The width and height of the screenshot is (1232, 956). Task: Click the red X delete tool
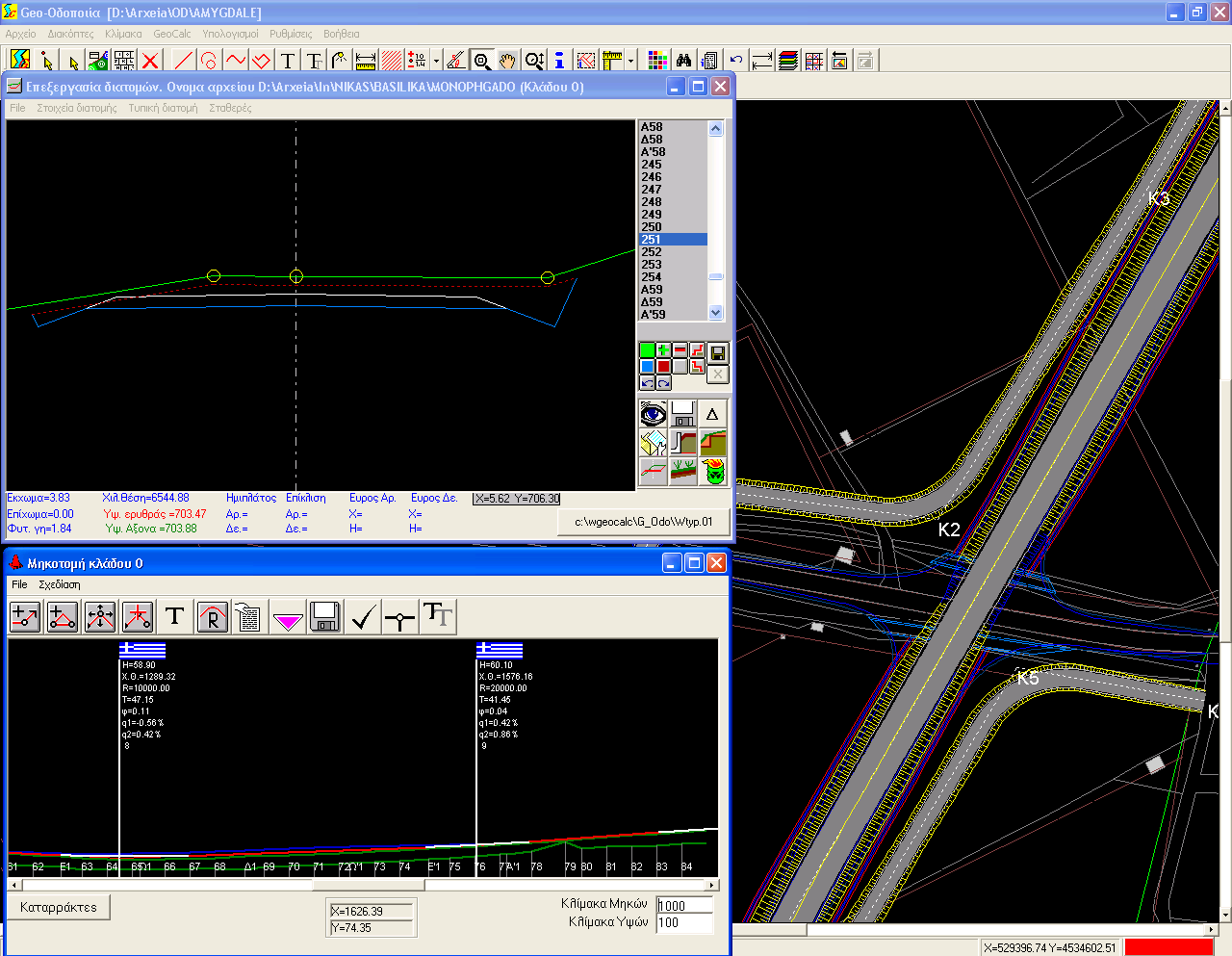tap(150, 61)
